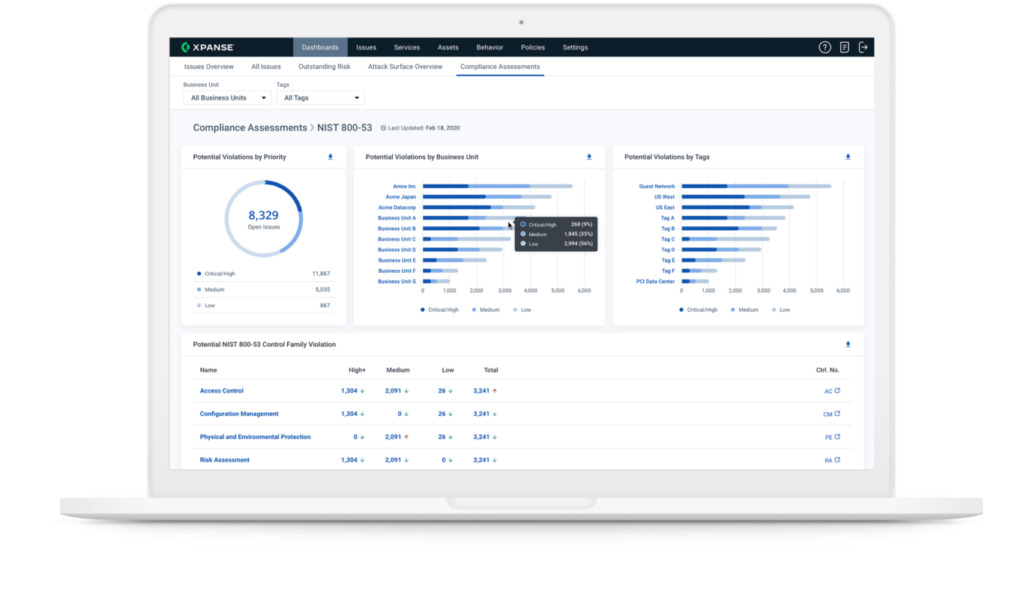Open the All Business Units dropdown

(225, 97)
